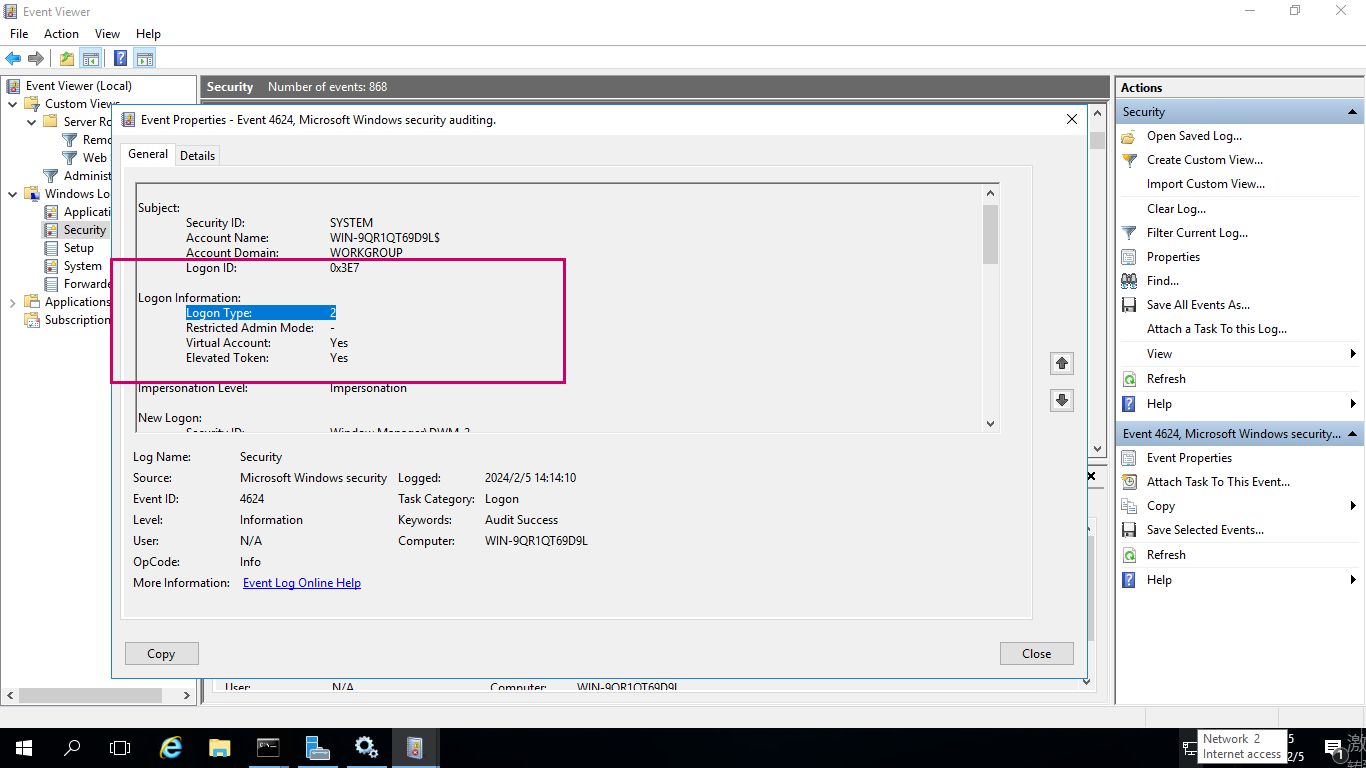Collapse the Custom Views tree node
The height and width of the screenshot is (768, 1366).
(12, 104)
